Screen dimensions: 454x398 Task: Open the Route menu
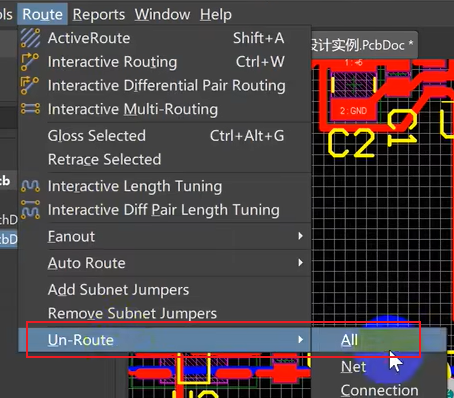pyautogui.click(x=42, y=14)
